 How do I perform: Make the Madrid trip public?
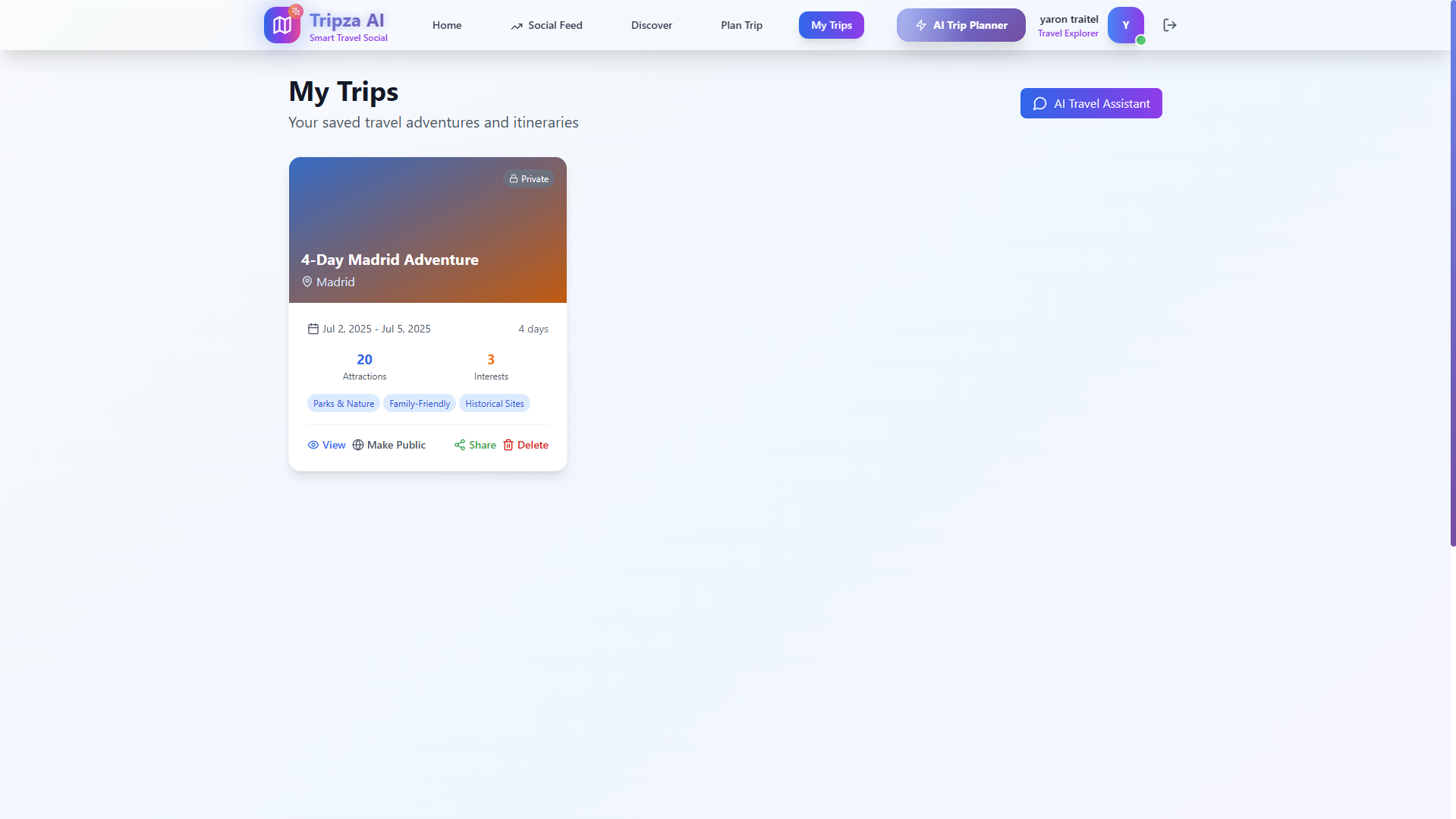(x=389, y=445)
